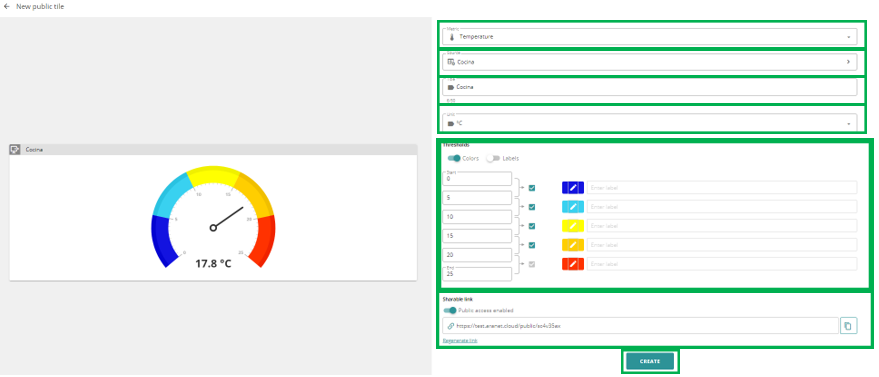Click the threshold field containing 15
Image resolution: width=879 pixels, height=377 pixels.
pos(477,236)
